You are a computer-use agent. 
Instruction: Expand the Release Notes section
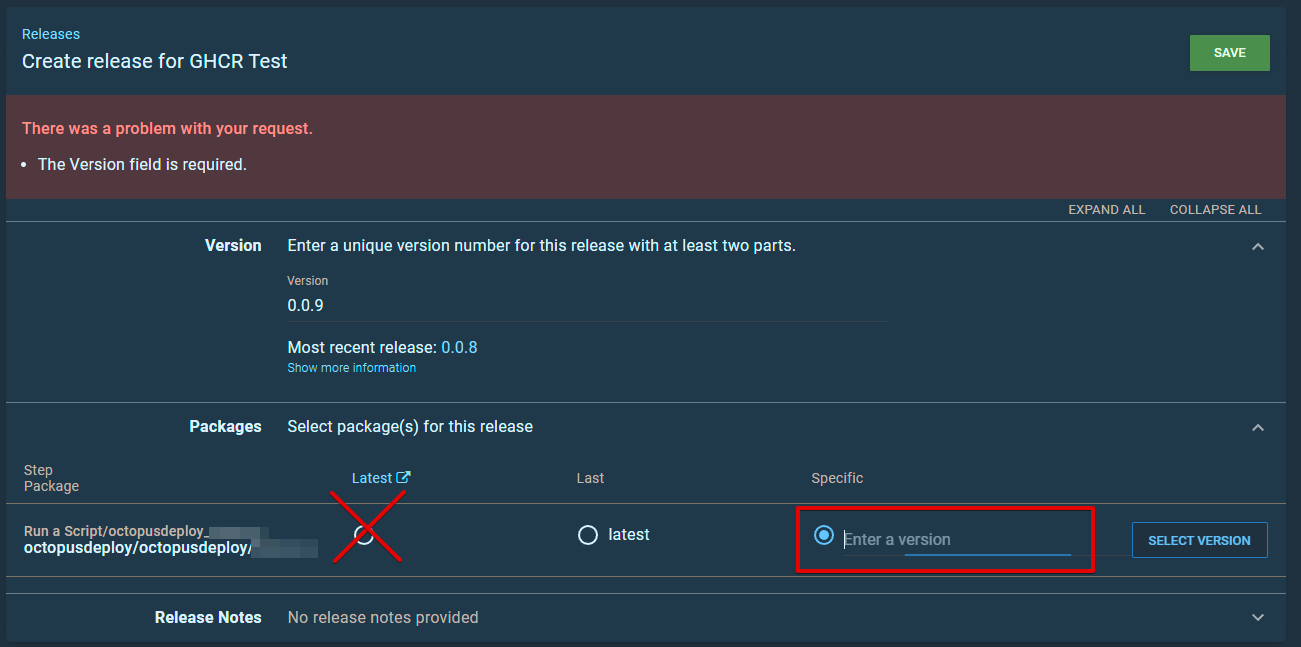coord(1257,617)
